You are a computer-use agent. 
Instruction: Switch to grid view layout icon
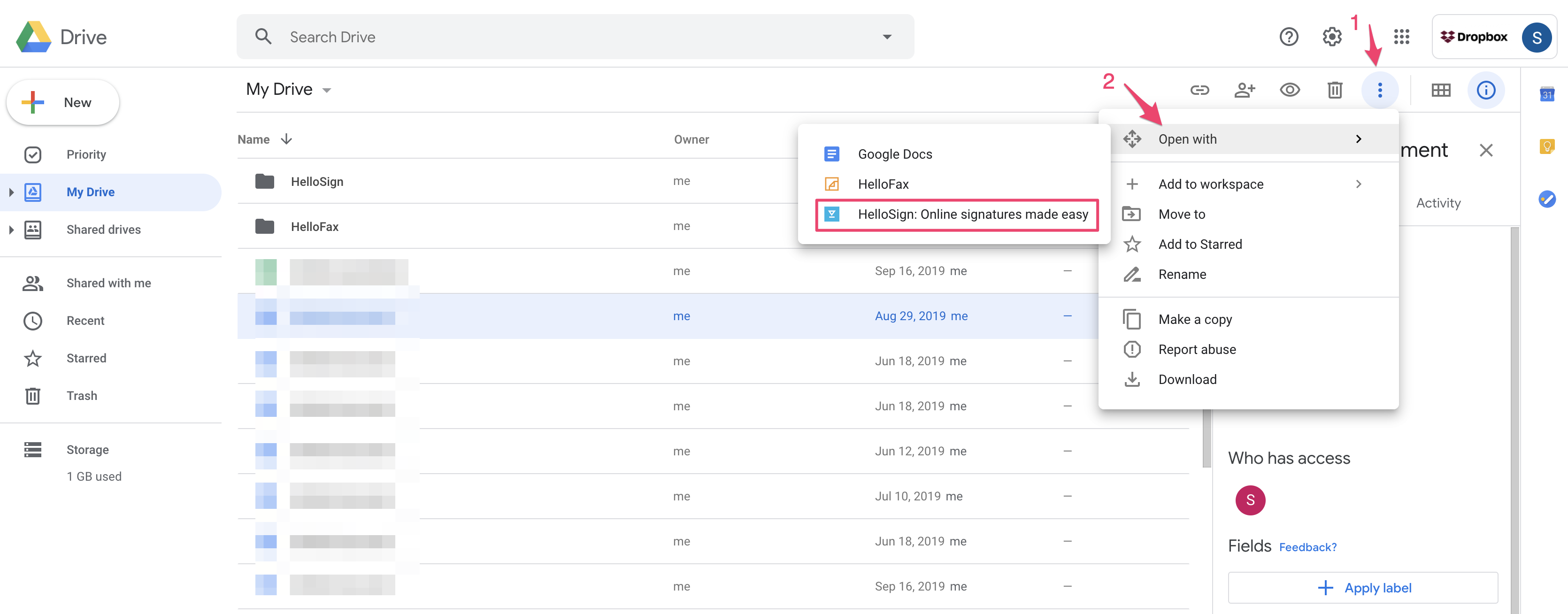click(x=1440, y=91)
